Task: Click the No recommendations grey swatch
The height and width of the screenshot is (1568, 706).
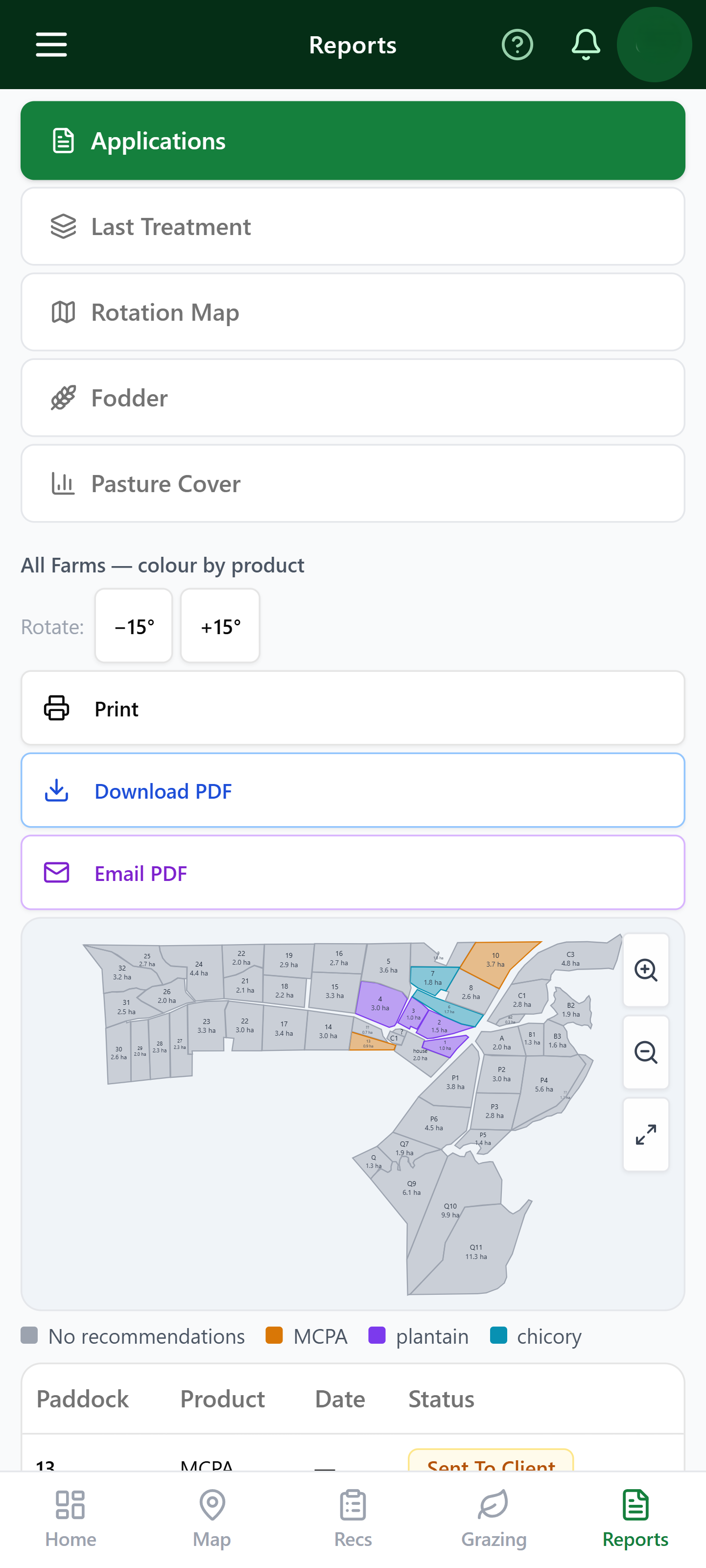Action: point(29,1335)
